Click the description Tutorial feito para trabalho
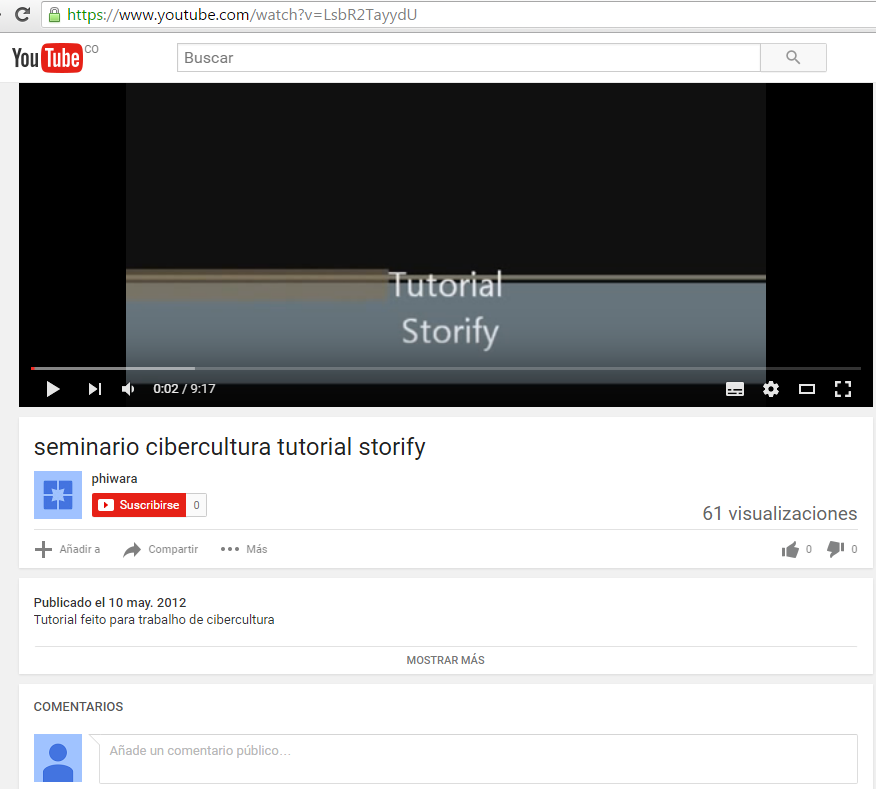This screenshot has width=876, height=789. 154,620
